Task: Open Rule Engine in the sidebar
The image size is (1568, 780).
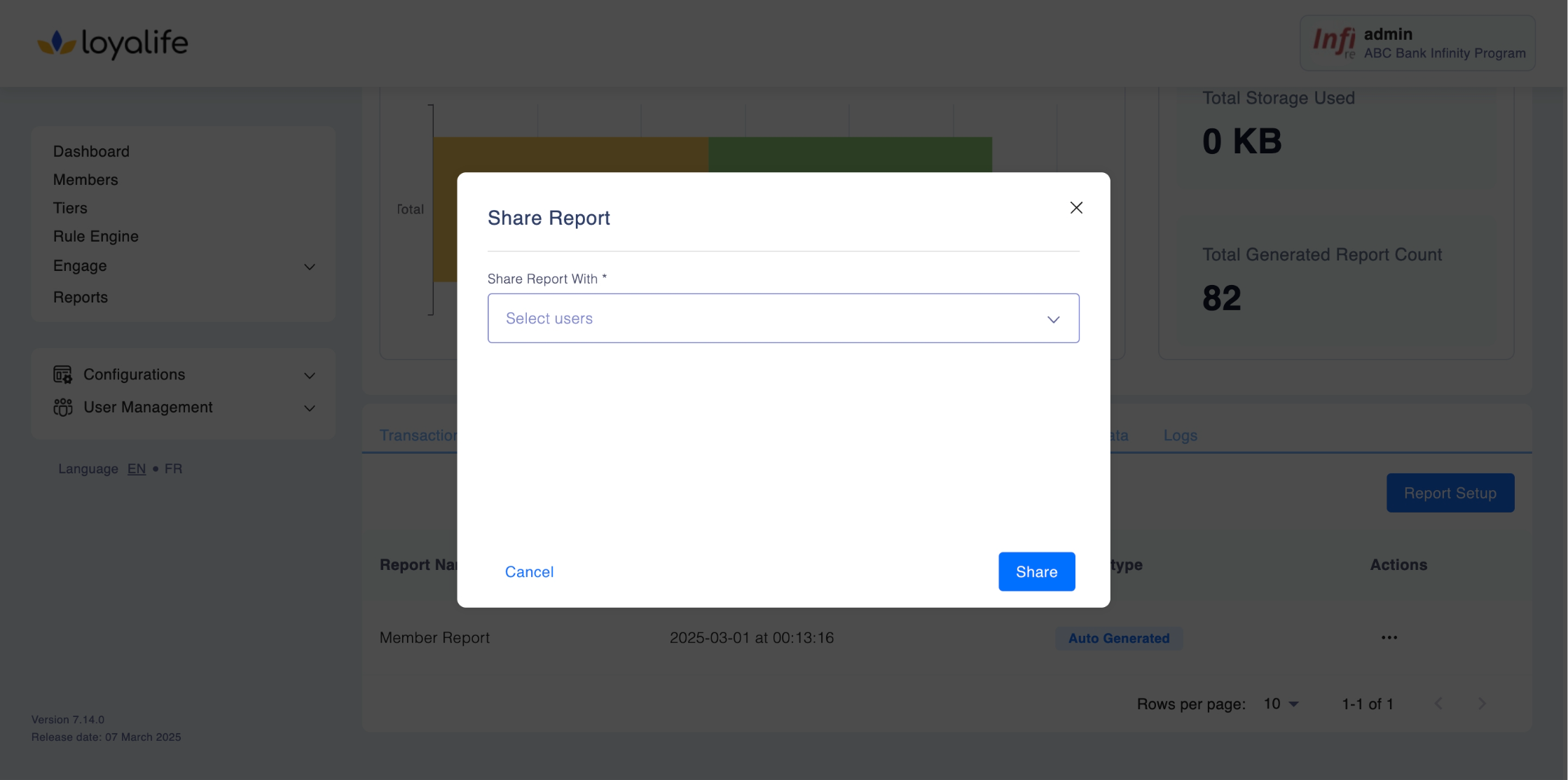Action: (x=96, y=237)
